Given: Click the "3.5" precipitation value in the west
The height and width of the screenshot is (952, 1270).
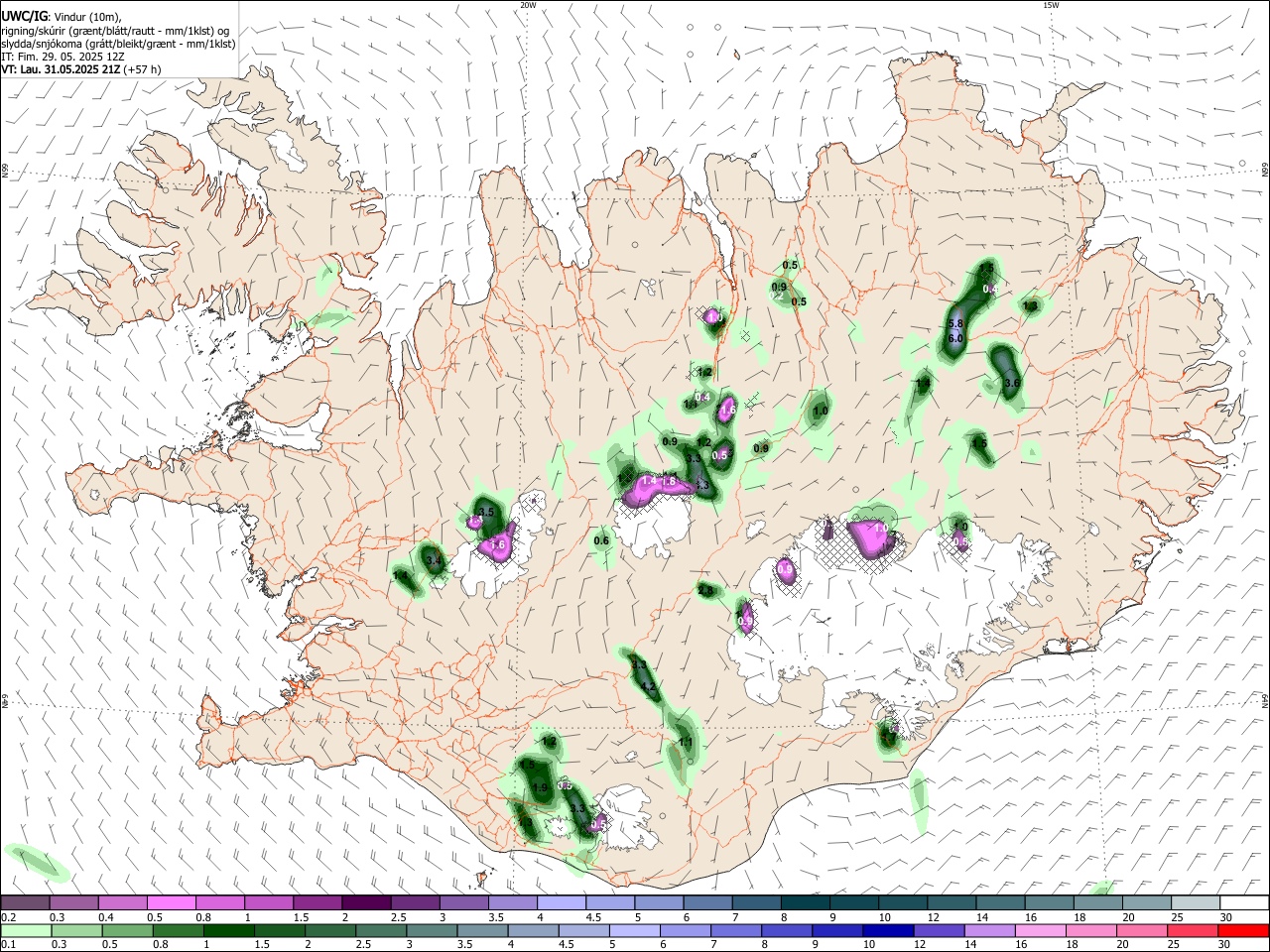Looking at the screenshot, I should (486, 513).
